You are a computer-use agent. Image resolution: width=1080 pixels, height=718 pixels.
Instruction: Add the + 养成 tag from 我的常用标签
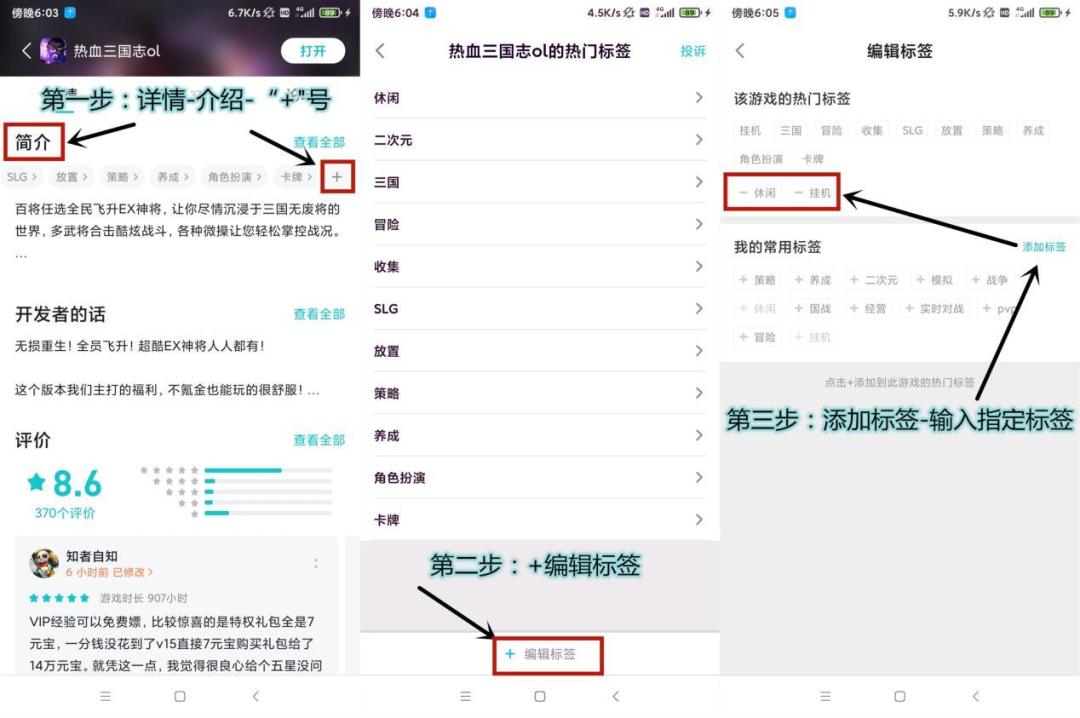[813, 280]
